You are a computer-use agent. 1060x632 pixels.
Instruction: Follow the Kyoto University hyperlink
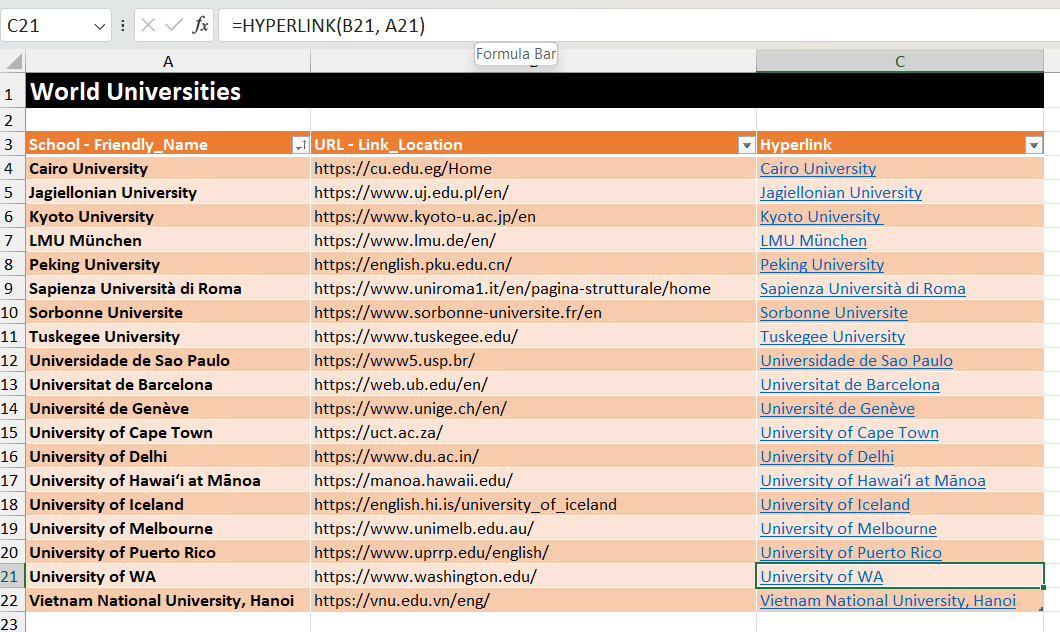[x=820, y=217]
